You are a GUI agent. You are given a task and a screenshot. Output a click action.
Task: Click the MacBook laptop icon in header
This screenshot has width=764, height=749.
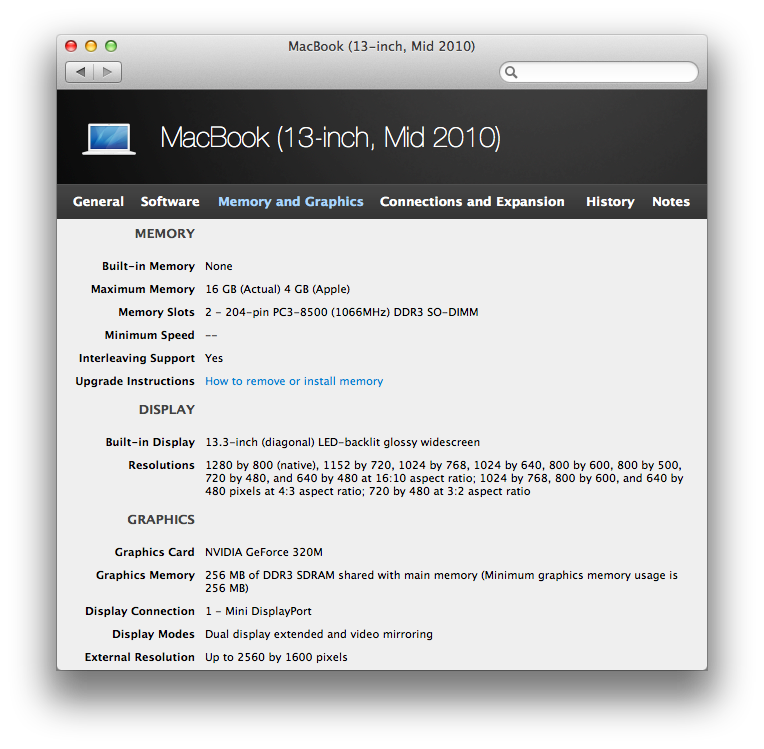coord(109,139)
